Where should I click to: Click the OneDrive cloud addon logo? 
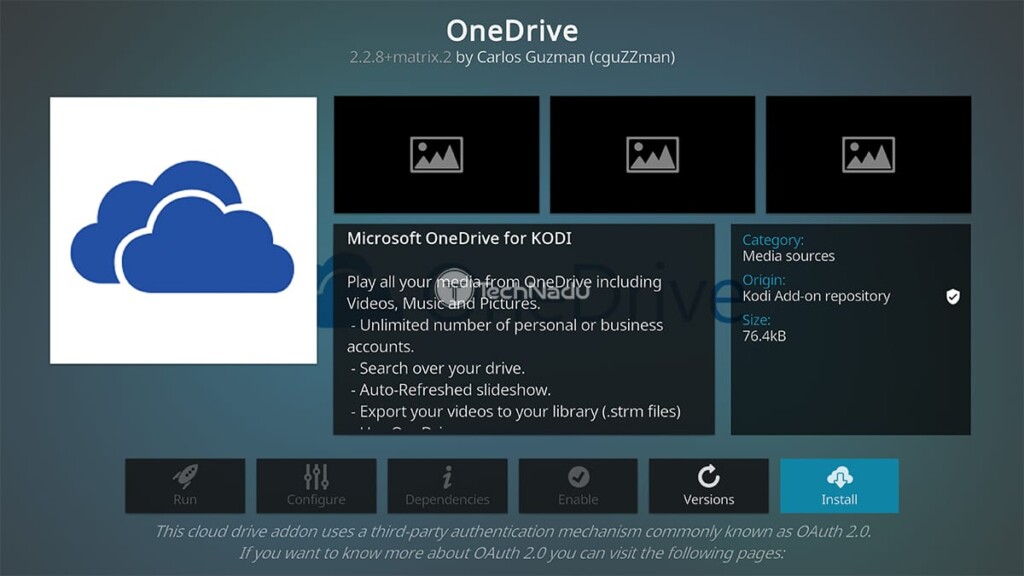point(183,230)
